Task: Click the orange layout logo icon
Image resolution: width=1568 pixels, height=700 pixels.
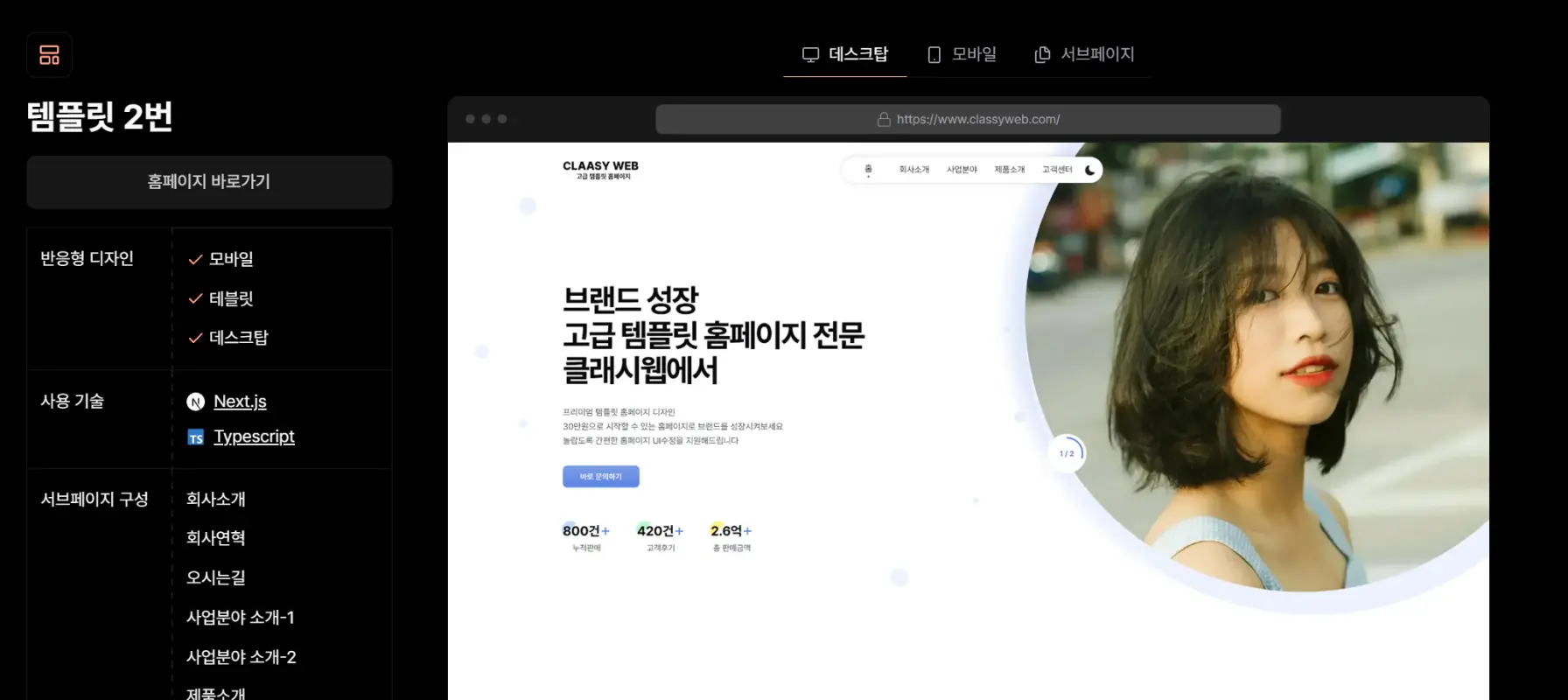Action: click(49, 55)
